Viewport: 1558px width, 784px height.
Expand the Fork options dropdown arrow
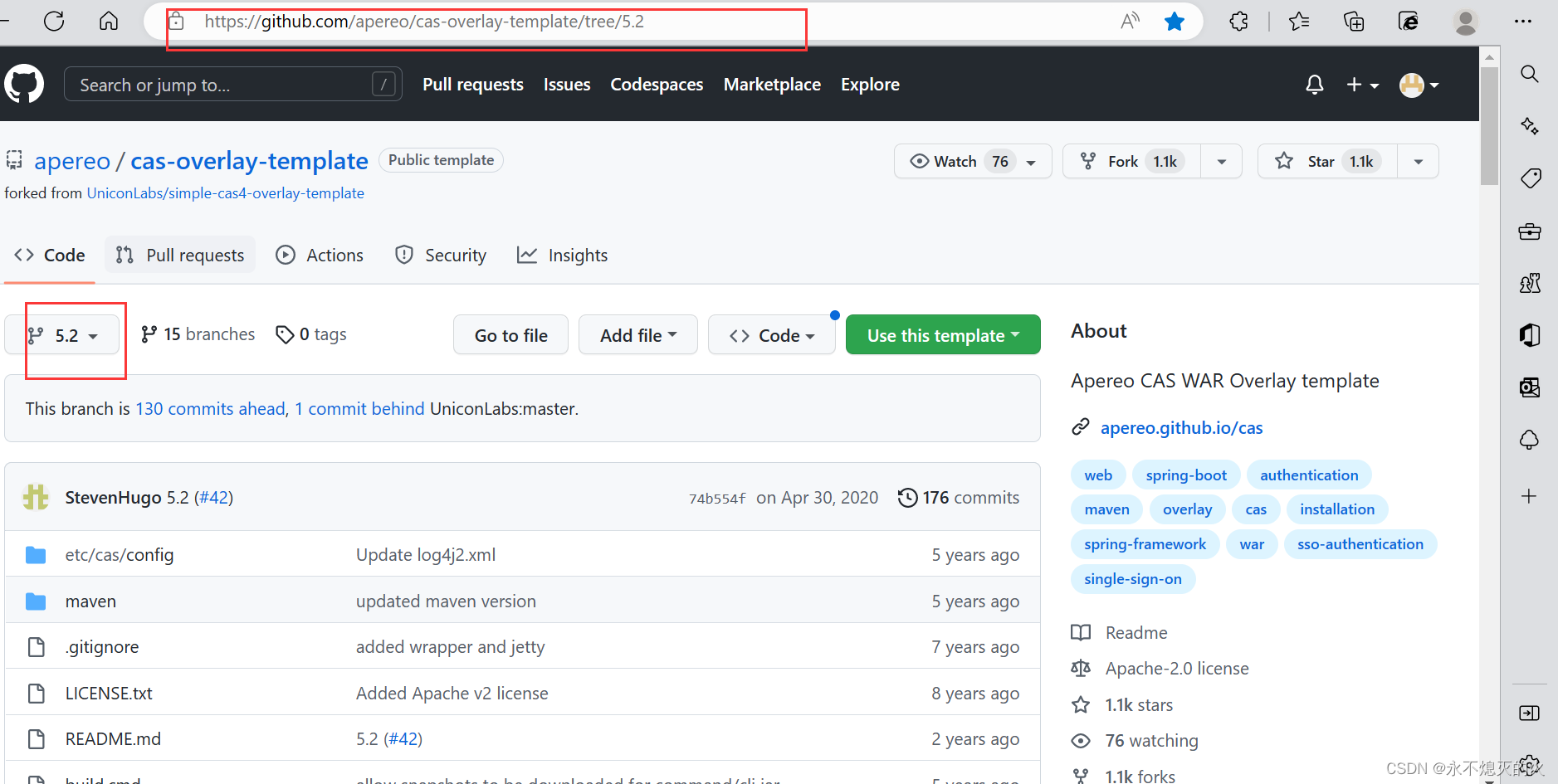pos(1222,161)
